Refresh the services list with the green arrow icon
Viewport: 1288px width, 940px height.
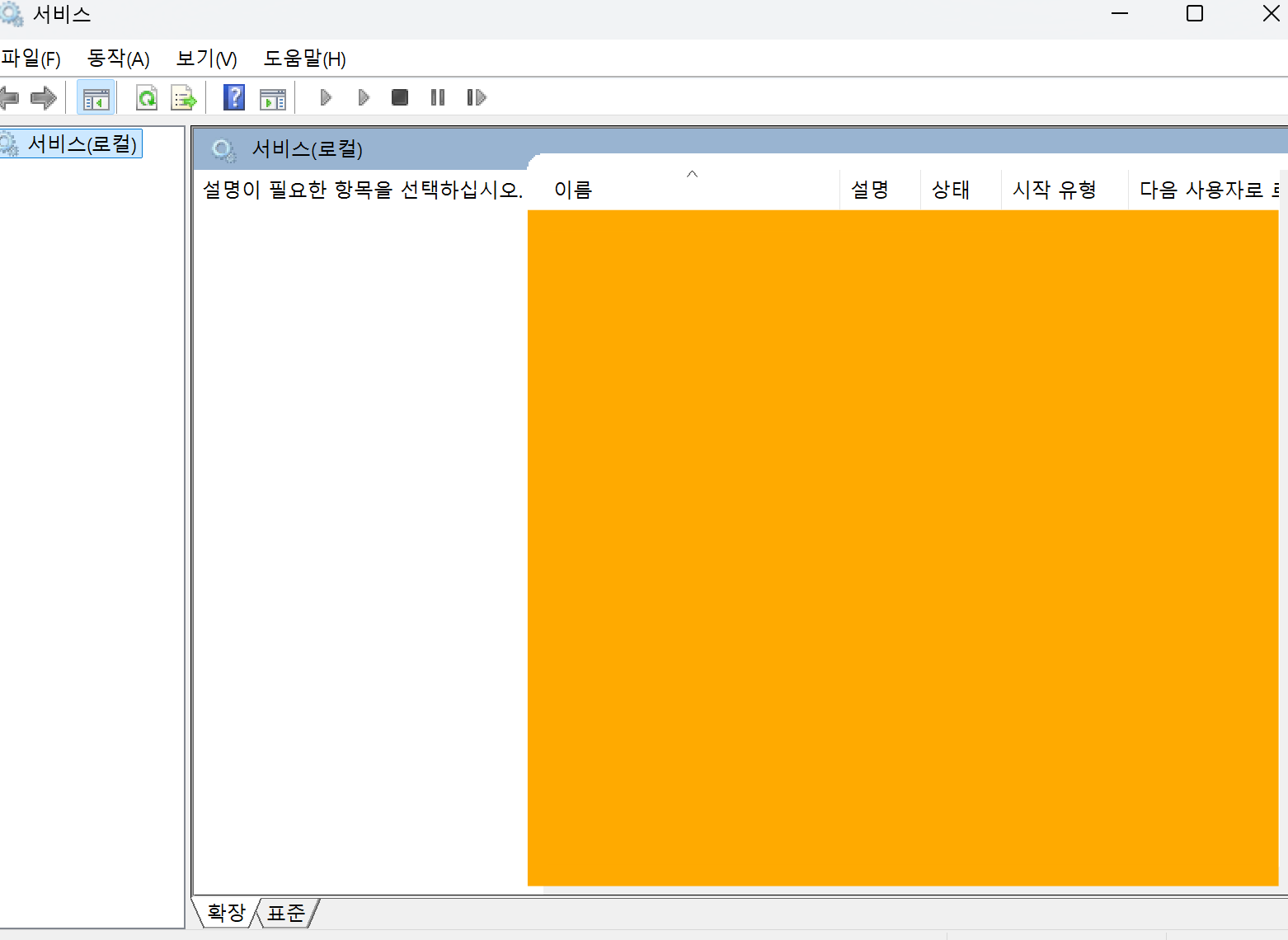click(147, 98)
